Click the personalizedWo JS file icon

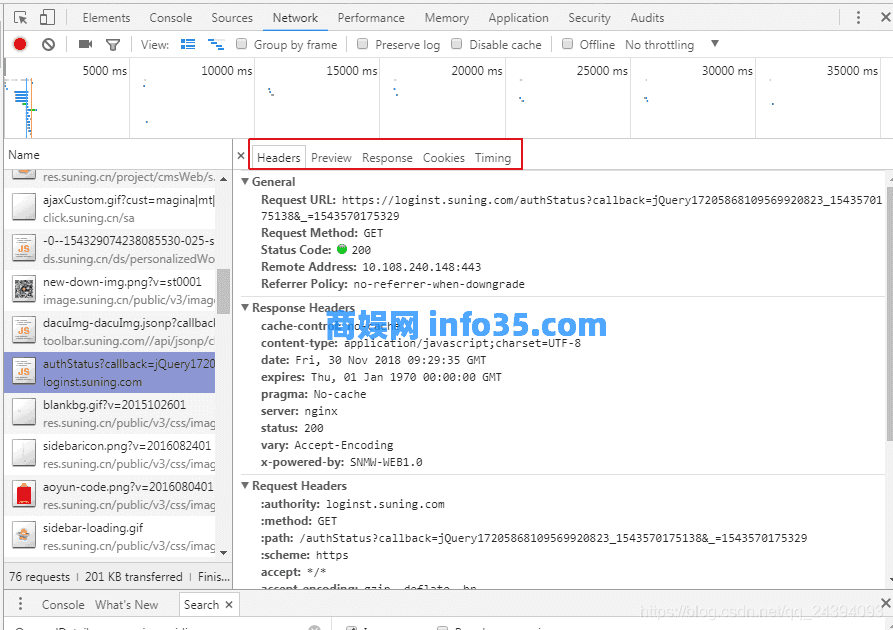coord(24,249)
